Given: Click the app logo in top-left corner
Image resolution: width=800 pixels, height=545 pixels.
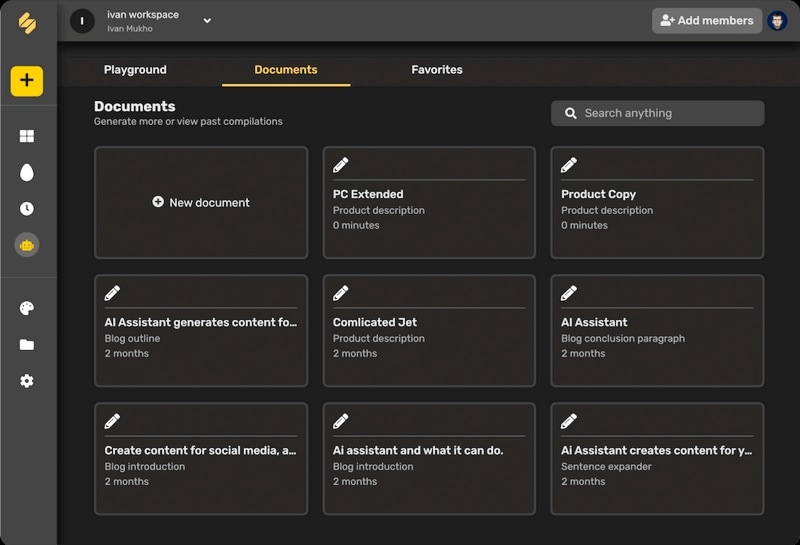Looking at the screenshot, I should (x=27, y=23).
